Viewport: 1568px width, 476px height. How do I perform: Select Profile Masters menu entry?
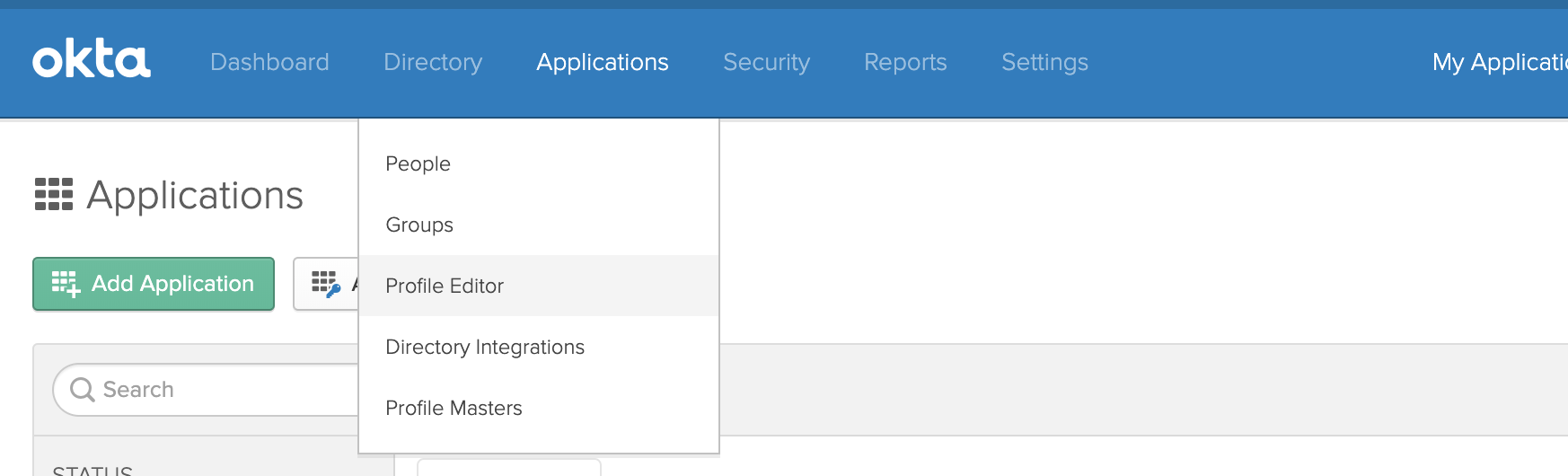click(539, 408)
